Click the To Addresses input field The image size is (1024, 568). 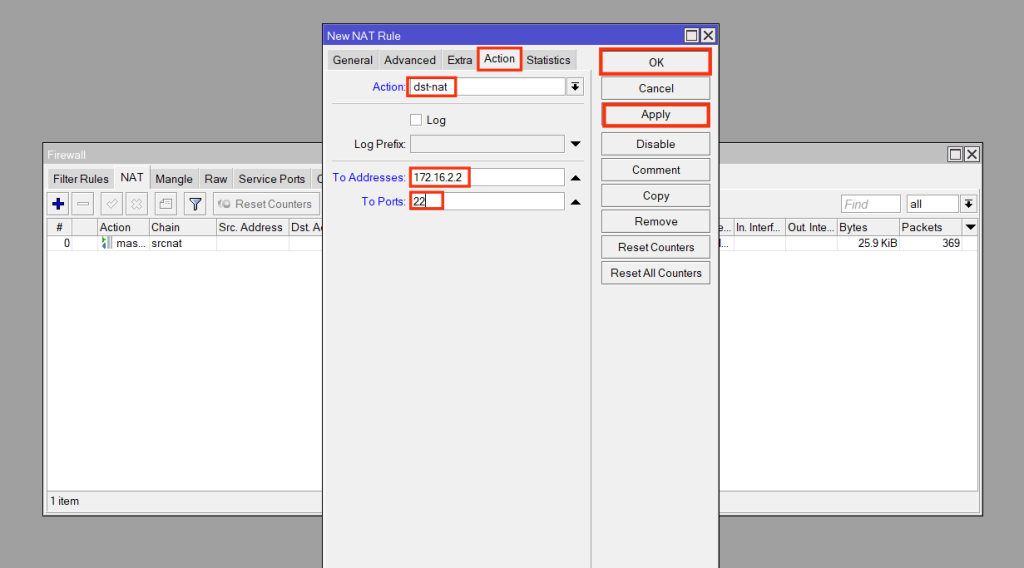(487, 177)
